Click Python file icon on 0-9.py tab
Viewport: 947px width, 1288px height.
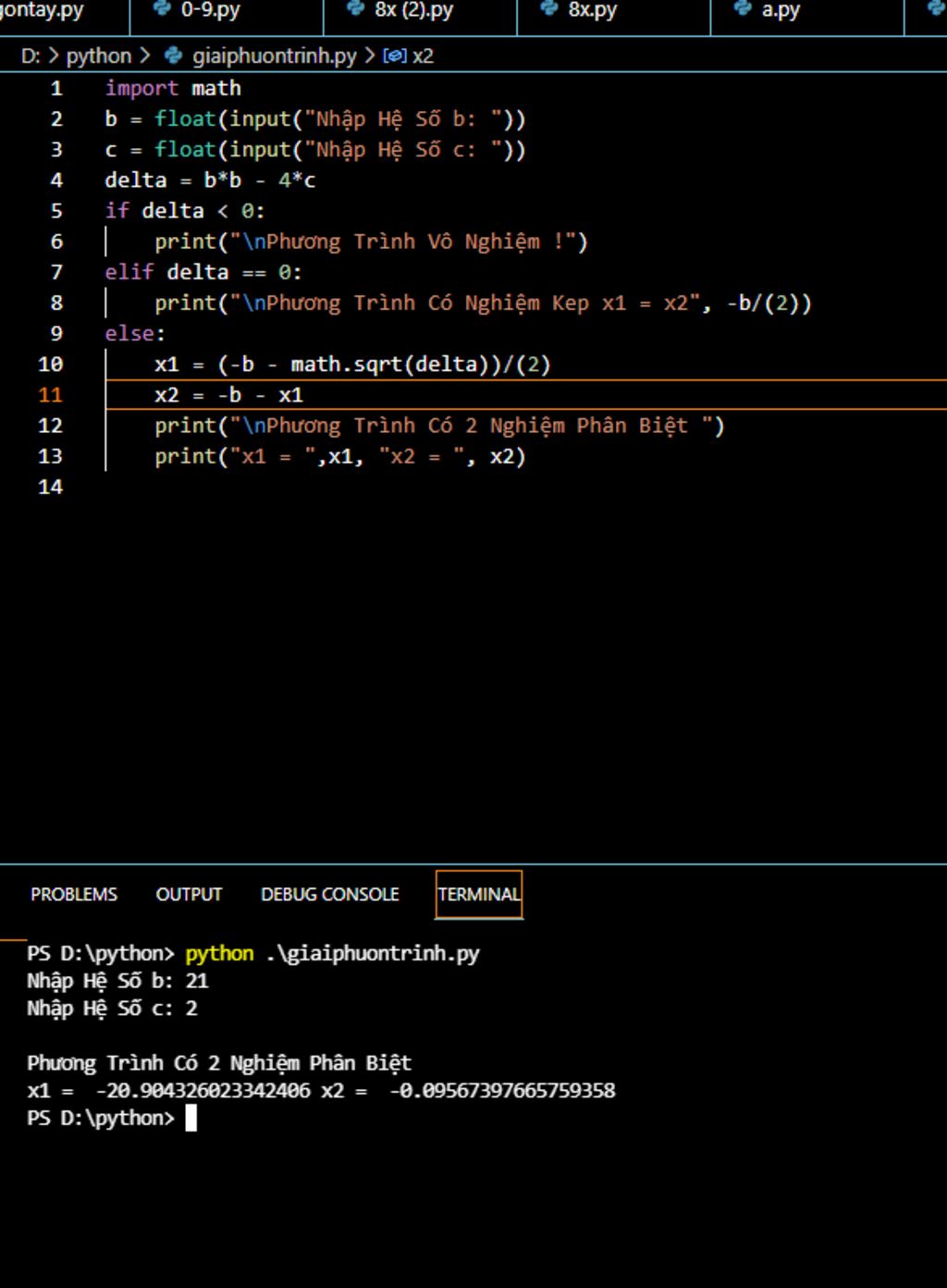tap(162, 9)
